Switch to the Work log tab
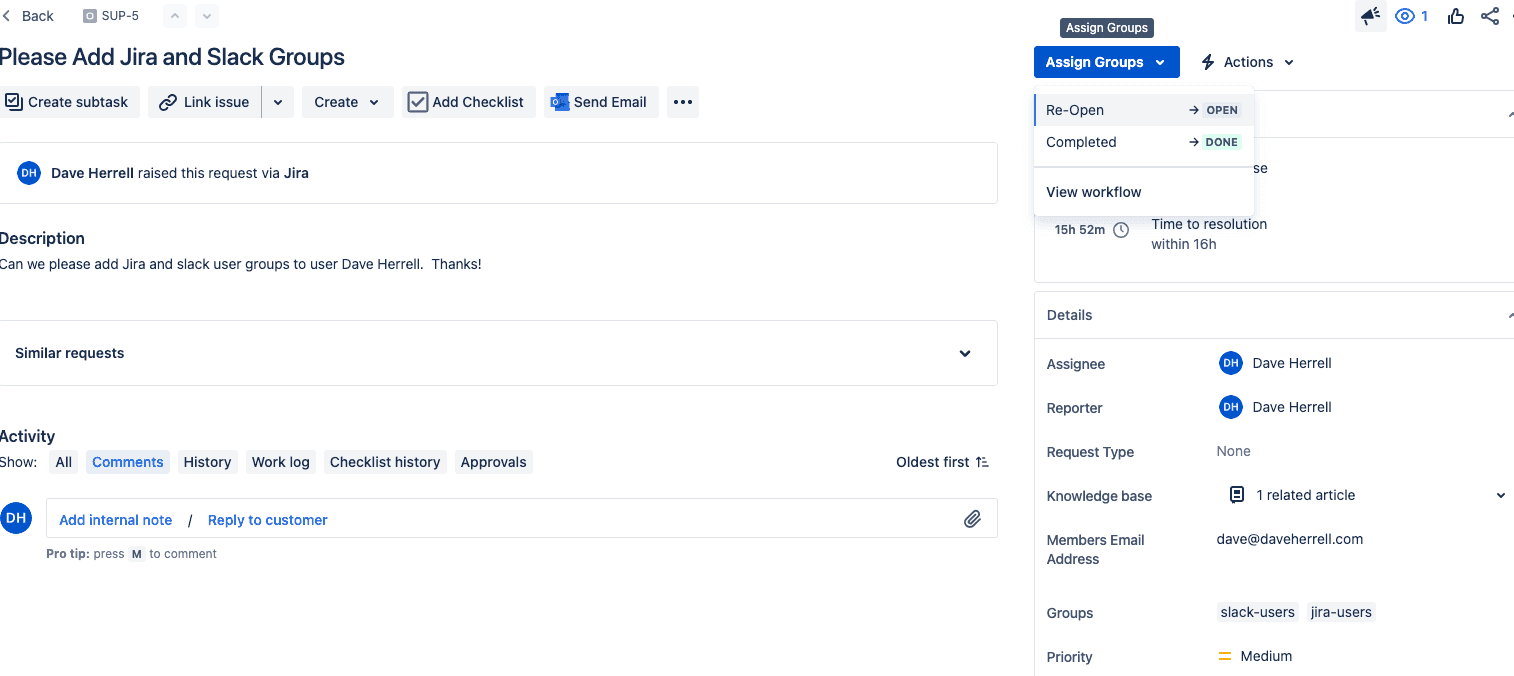 pos(281,462)
